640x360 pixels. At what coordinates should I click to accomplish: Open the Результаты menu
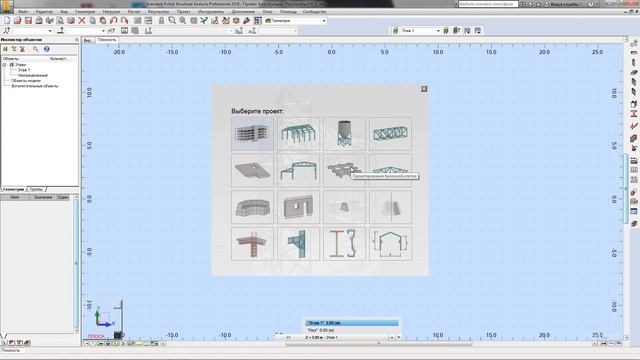158,12
